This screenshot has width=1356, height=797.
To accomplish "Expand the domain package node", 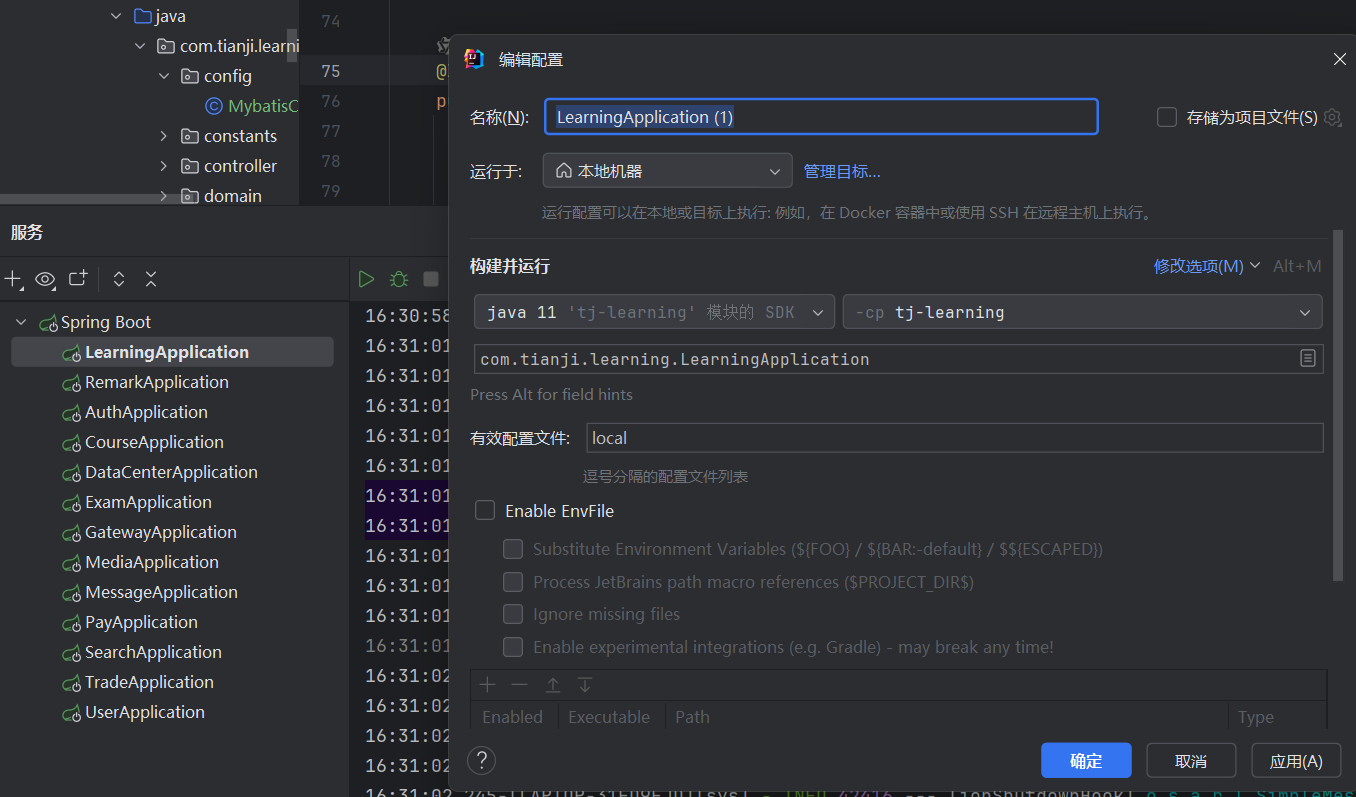I will tap(164, 196).
